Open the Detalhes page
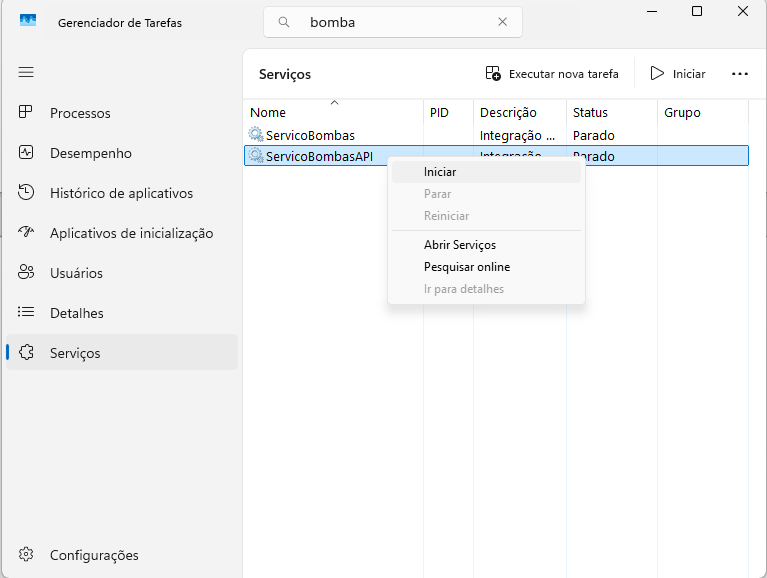 click(x=121, y=313)
